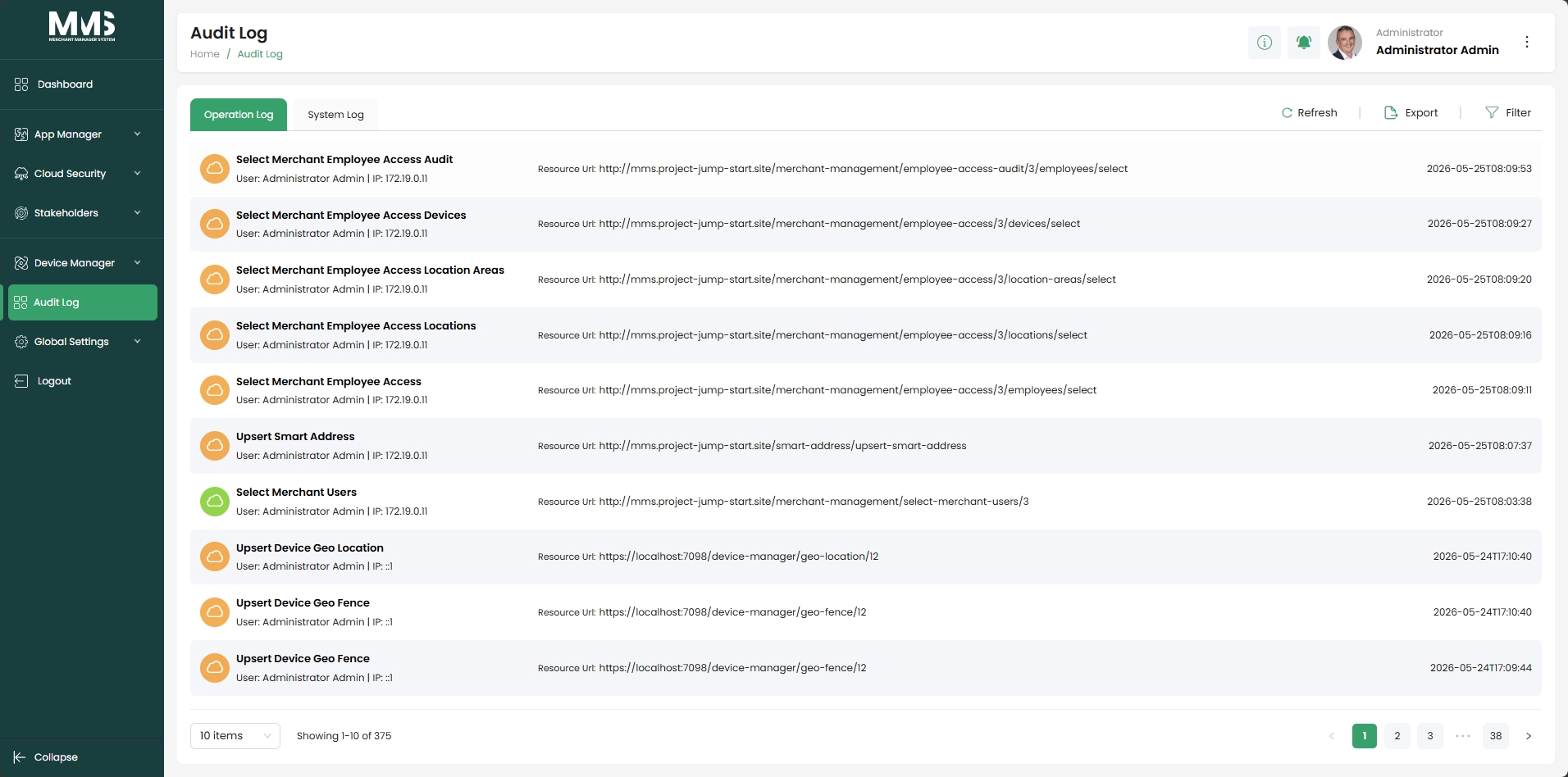Viewport: 1568px width, 777px height.
Task: Click the Filter funnel icon
Action: pos(1492,113)
